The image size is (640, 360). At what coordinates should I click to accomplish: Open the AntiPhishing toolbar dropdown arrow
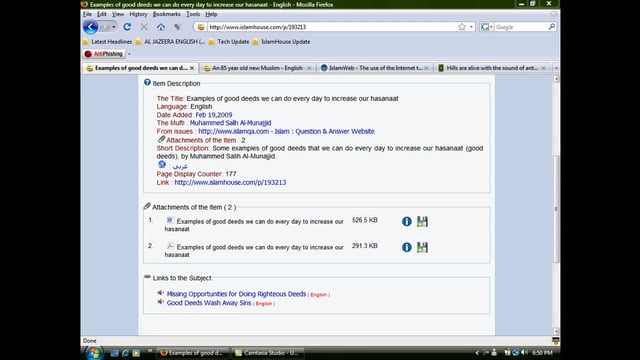pyautogui.click(x=129, y=54)
